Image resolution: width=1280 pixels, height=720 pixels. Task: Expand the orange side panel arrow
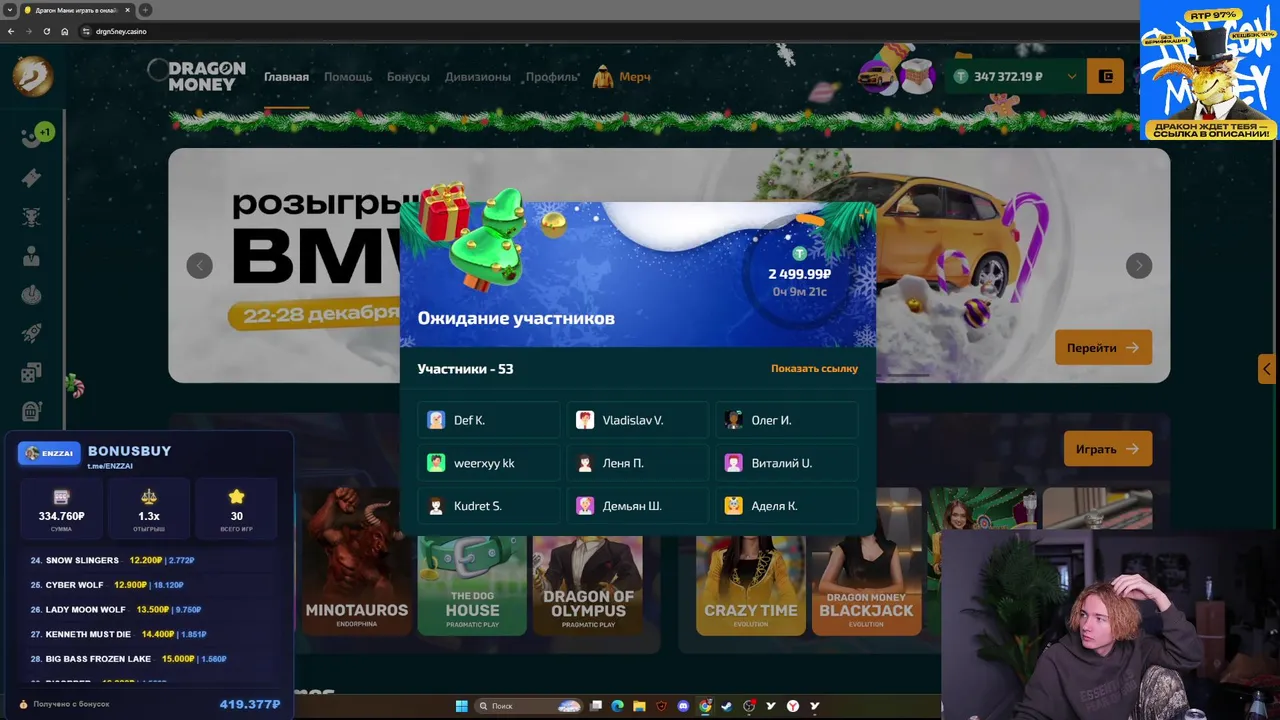(x=1267, y=369)
